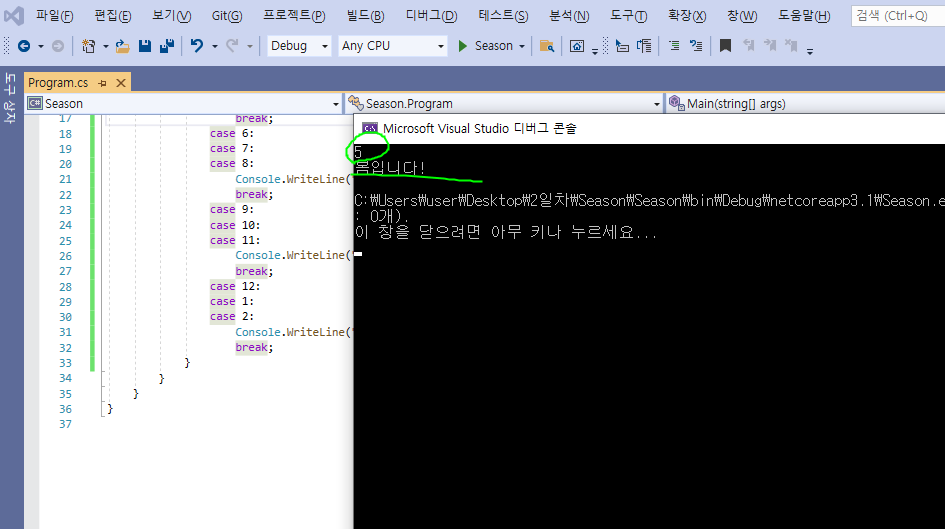945x529 pixels.
Task: Open the 파일(F) menu
Action: (54, 16)
